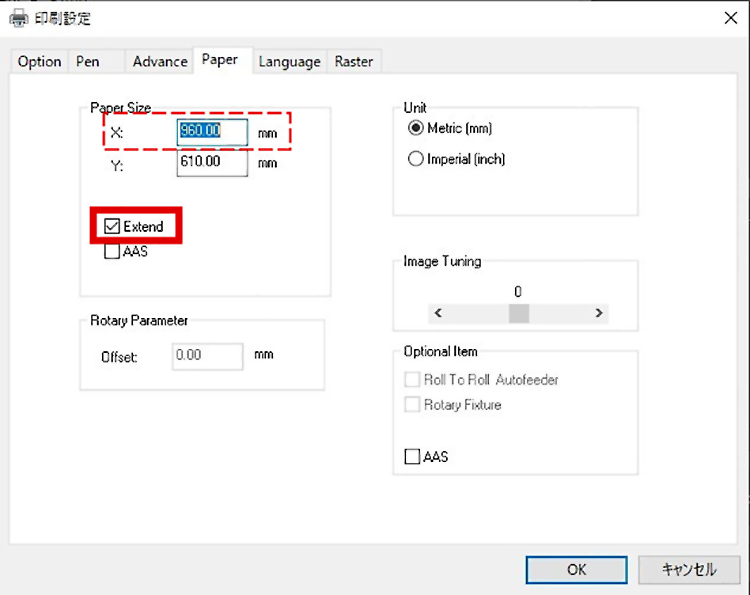Click the mm label next to Y field
This screenshot has height=595, width=750.
267,164
